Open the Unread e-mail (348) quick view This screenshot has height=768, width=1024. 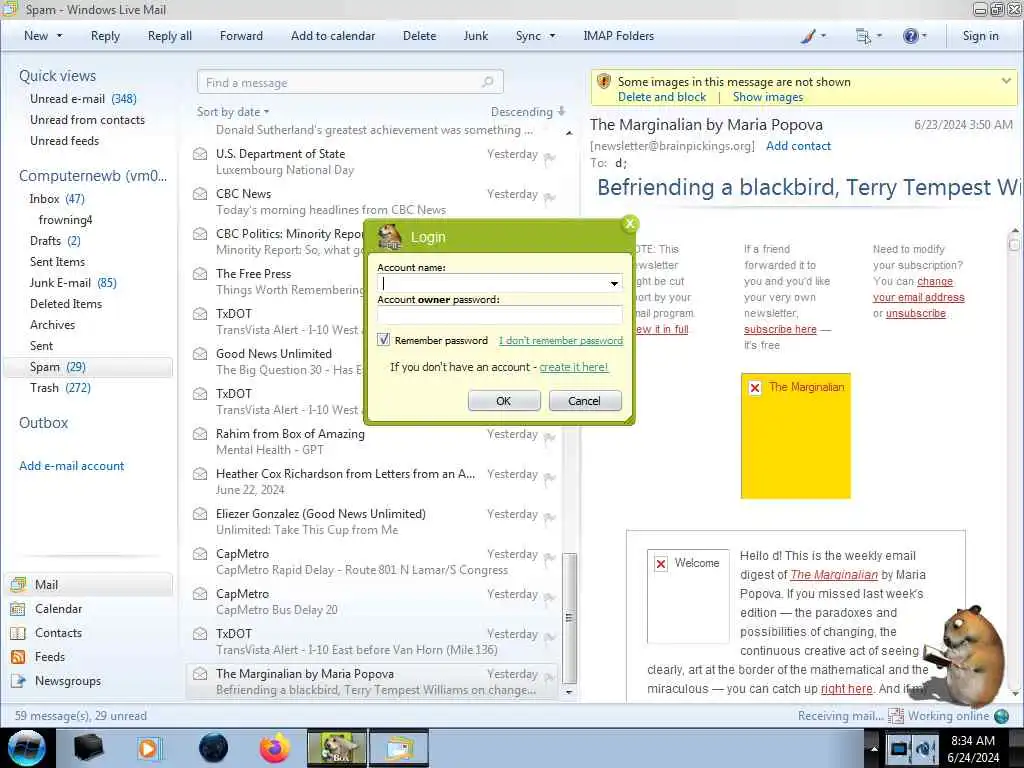[x=83, y=99]
